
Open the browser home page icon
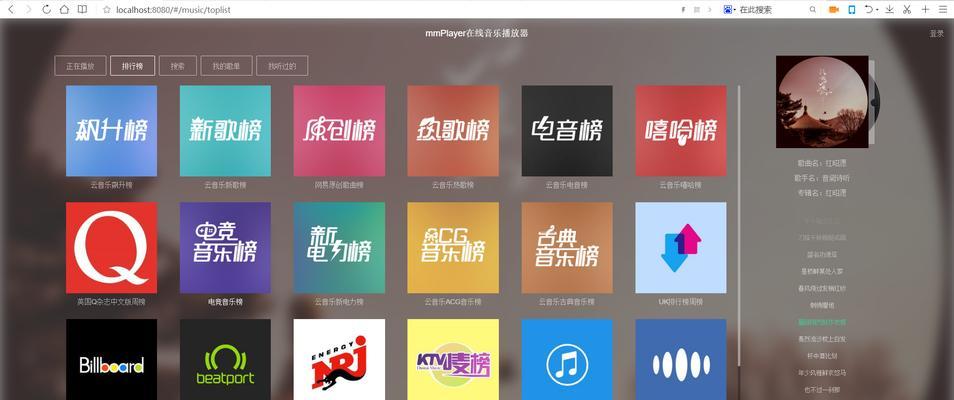click(x=64, y=9)
